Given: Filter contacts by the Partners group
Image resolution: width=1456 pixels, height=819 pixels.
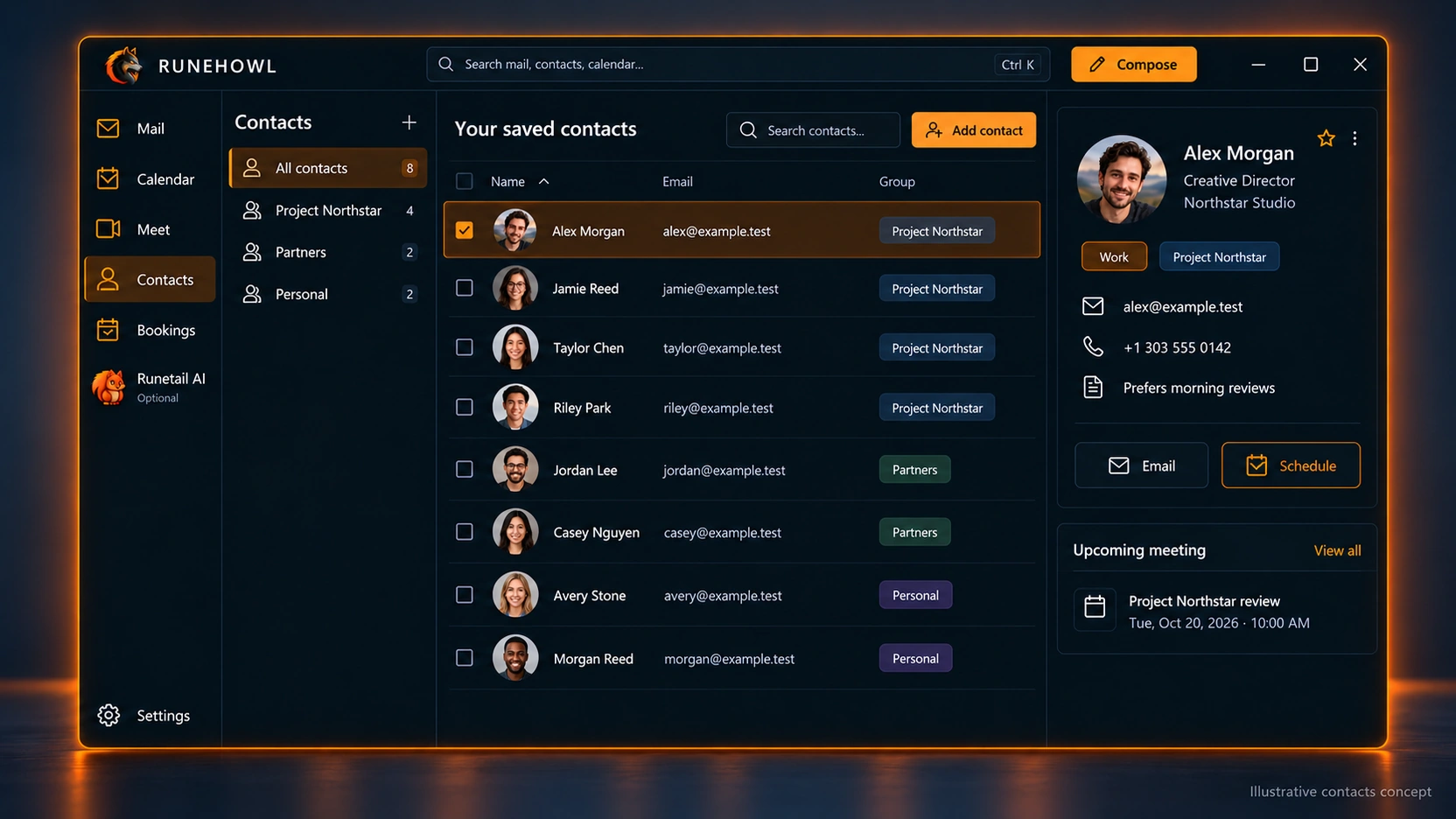Looking at the screenshot, I should 328,252.
